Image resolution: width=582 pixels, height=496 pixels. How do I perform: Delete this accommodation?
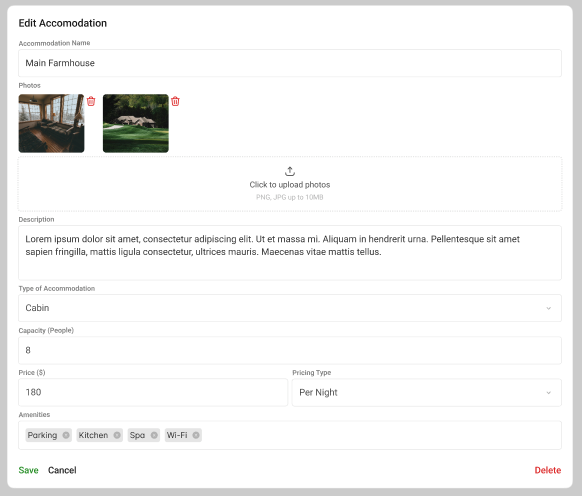tap(547, 470)
